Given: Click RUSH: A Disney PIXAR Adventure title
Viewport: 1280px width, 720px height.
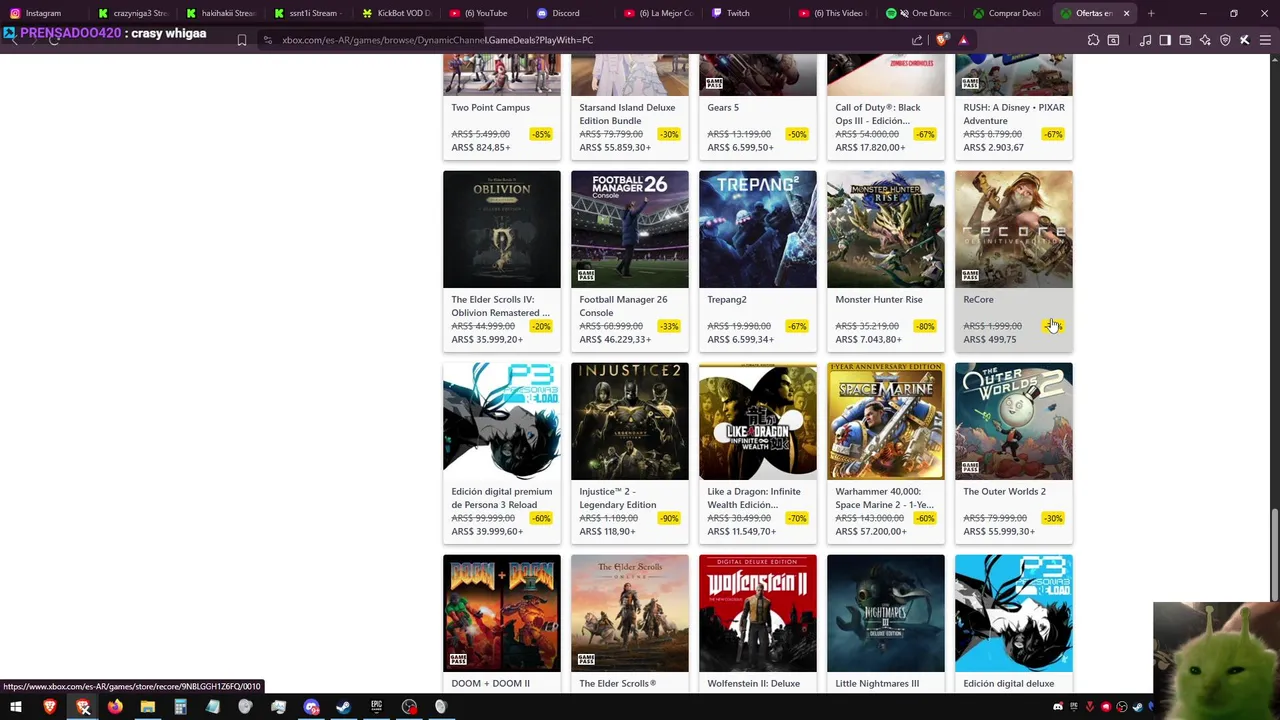Looking at the screenshot, I should [1013, 114].
